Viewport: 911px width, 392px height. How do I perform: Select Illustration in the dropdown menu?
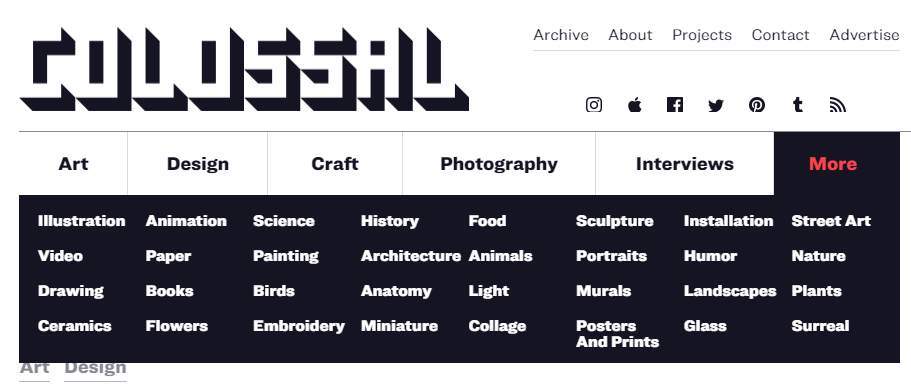[81, 221]
